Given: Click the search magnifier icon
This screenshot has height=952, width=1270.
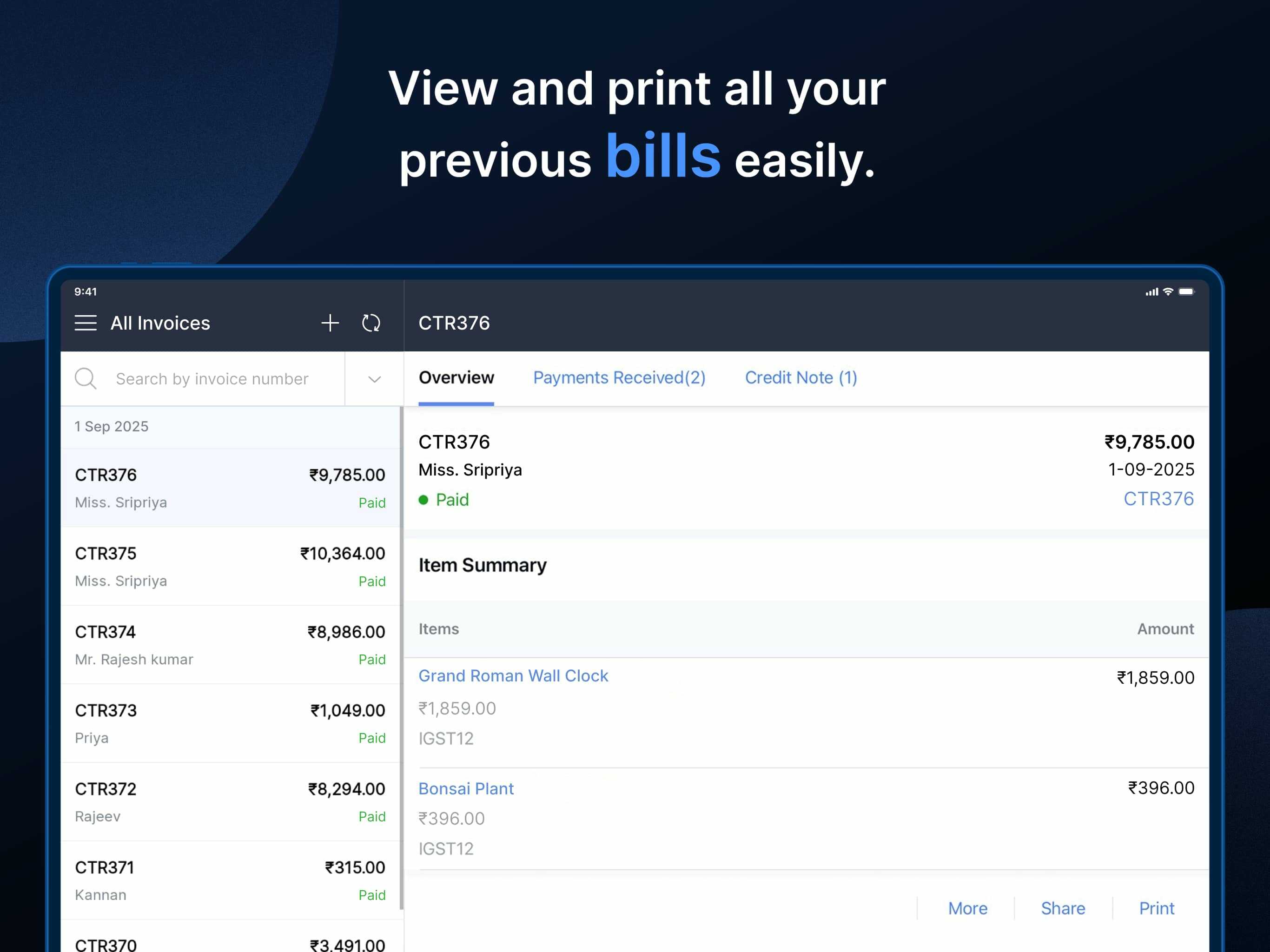Looking at the screenshot, I should [86, 379].
